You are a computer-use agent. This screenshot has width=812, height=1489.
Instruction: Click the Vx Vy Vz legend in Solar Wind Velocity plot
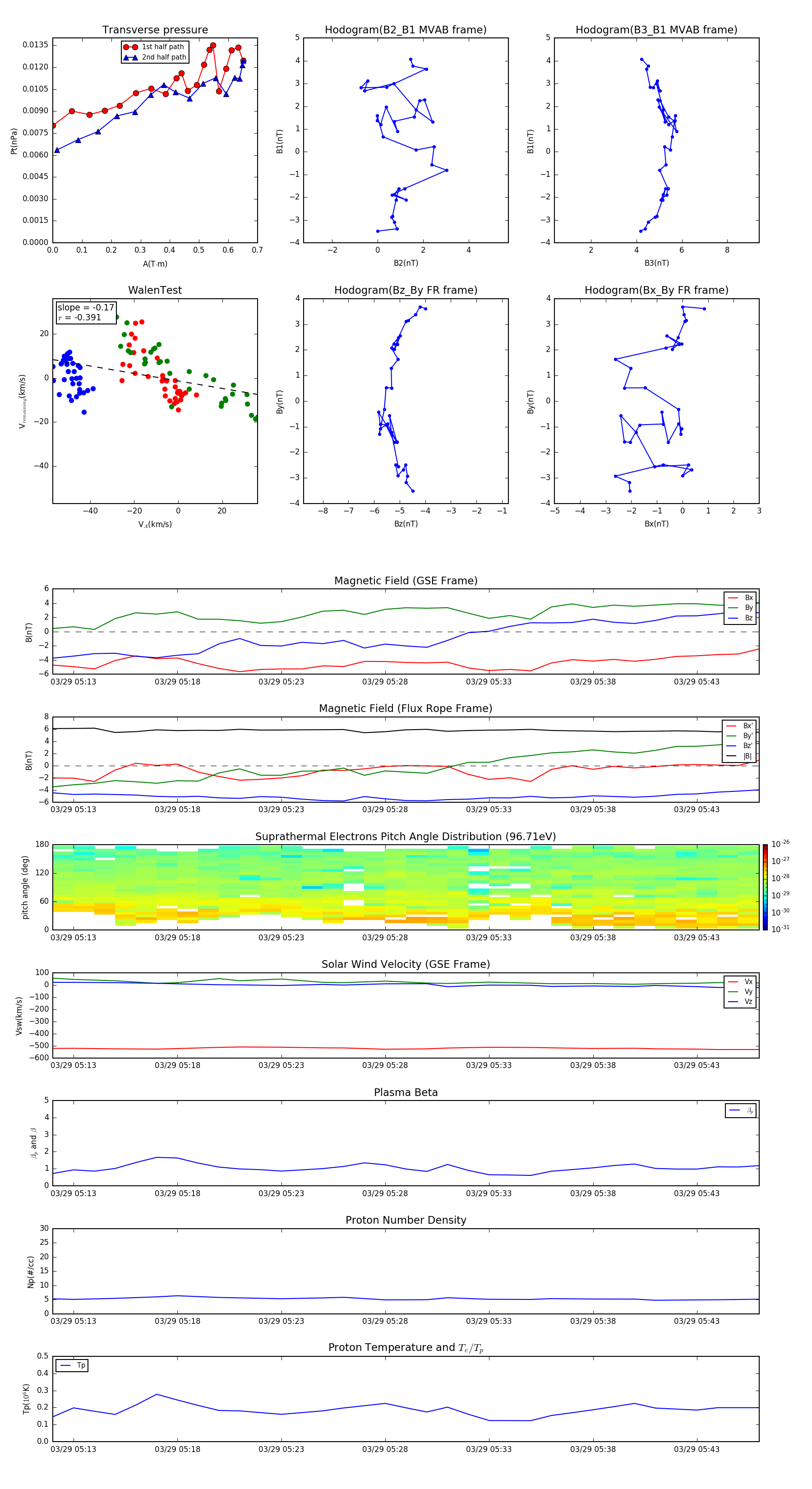(740, 991)
